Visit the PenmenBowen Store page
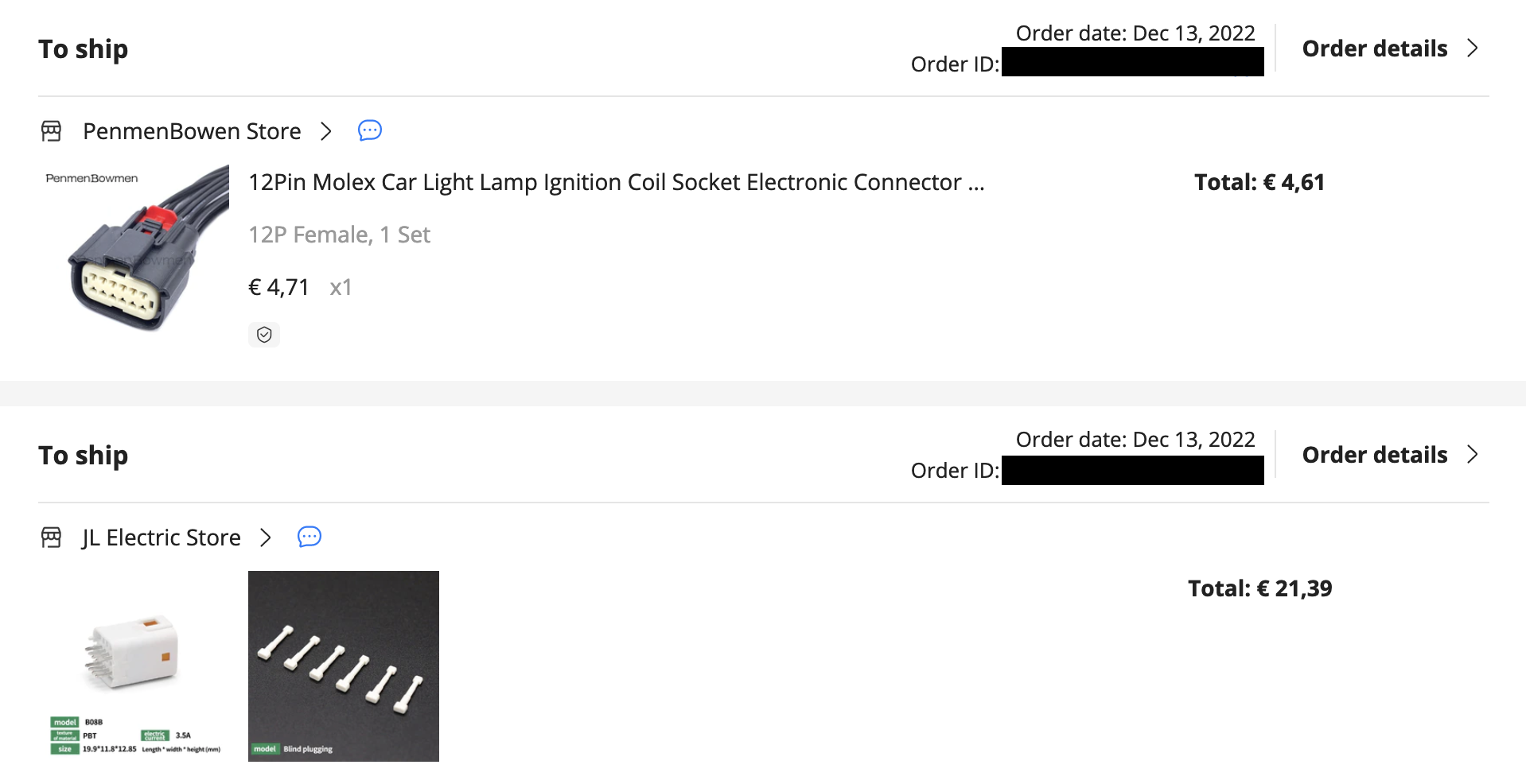 (192, 131)
